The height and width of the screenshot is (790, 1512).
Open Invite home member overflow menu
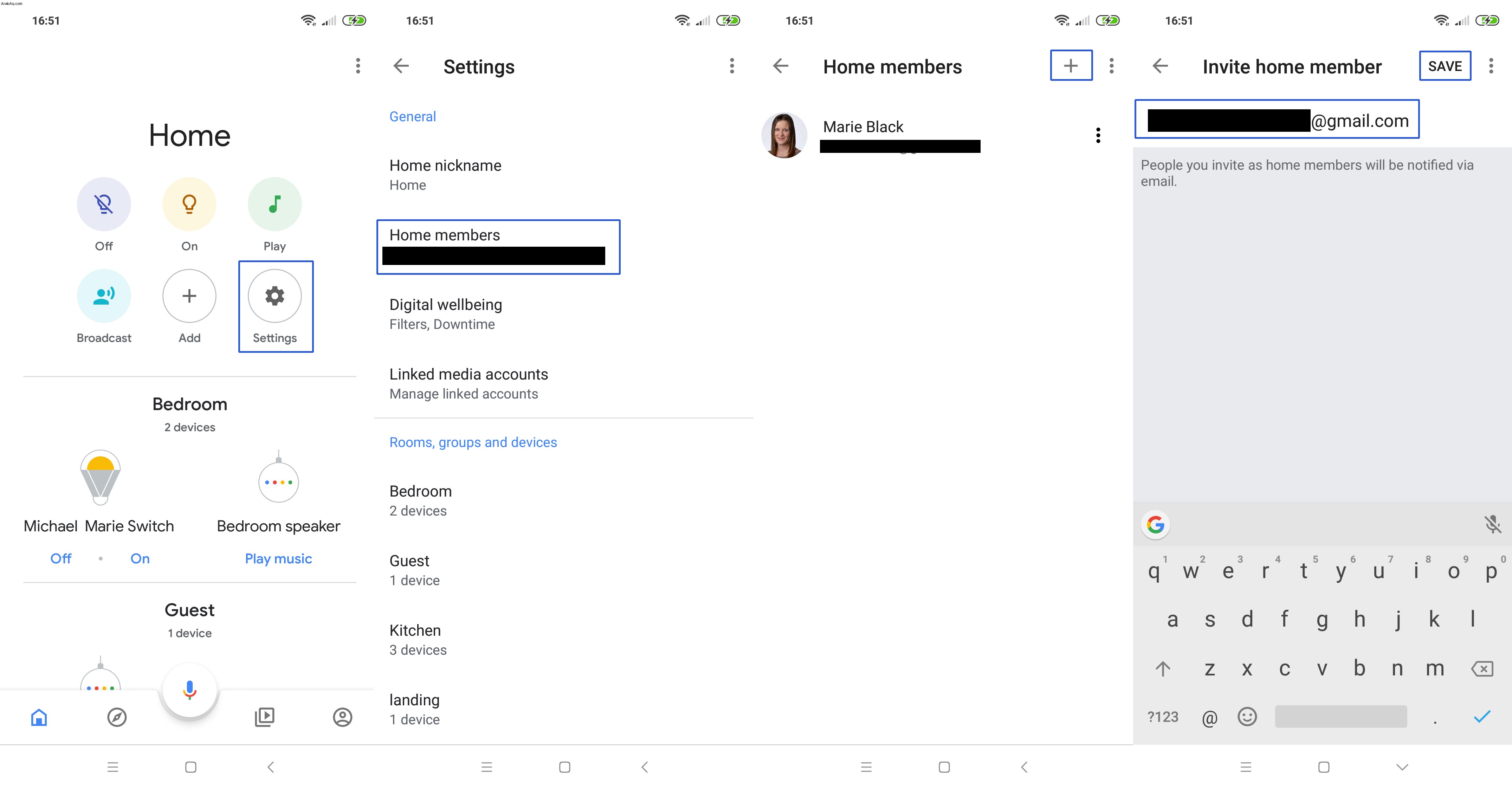[x=1491, y=66]
